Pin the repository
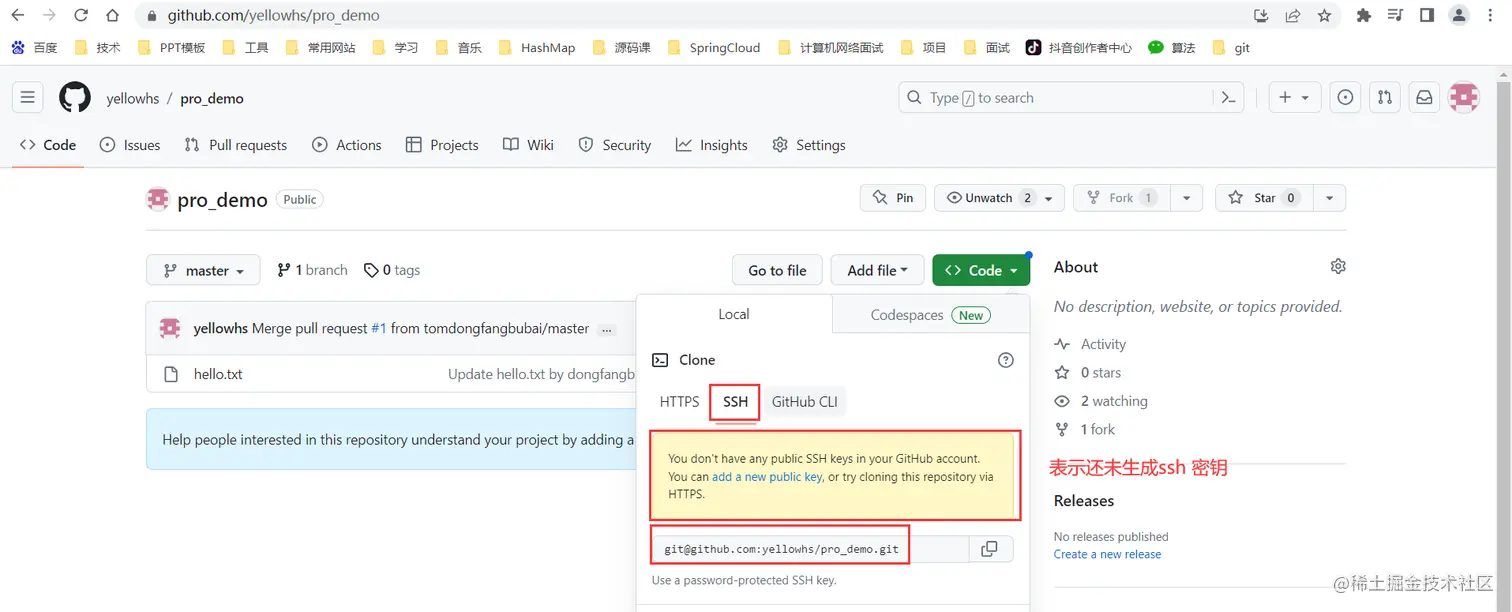 coord(893,198)
